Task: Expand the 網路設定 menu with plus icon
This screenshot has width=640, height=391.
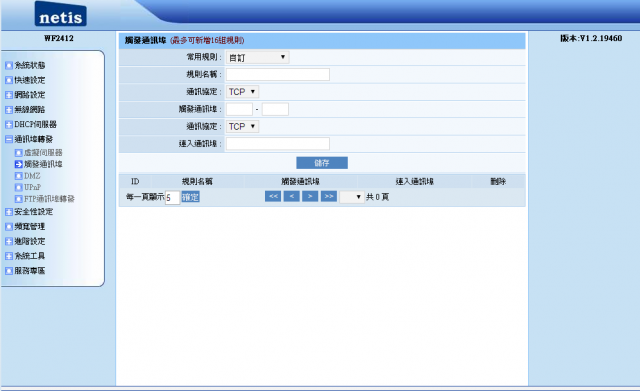Action: point(9,95)
